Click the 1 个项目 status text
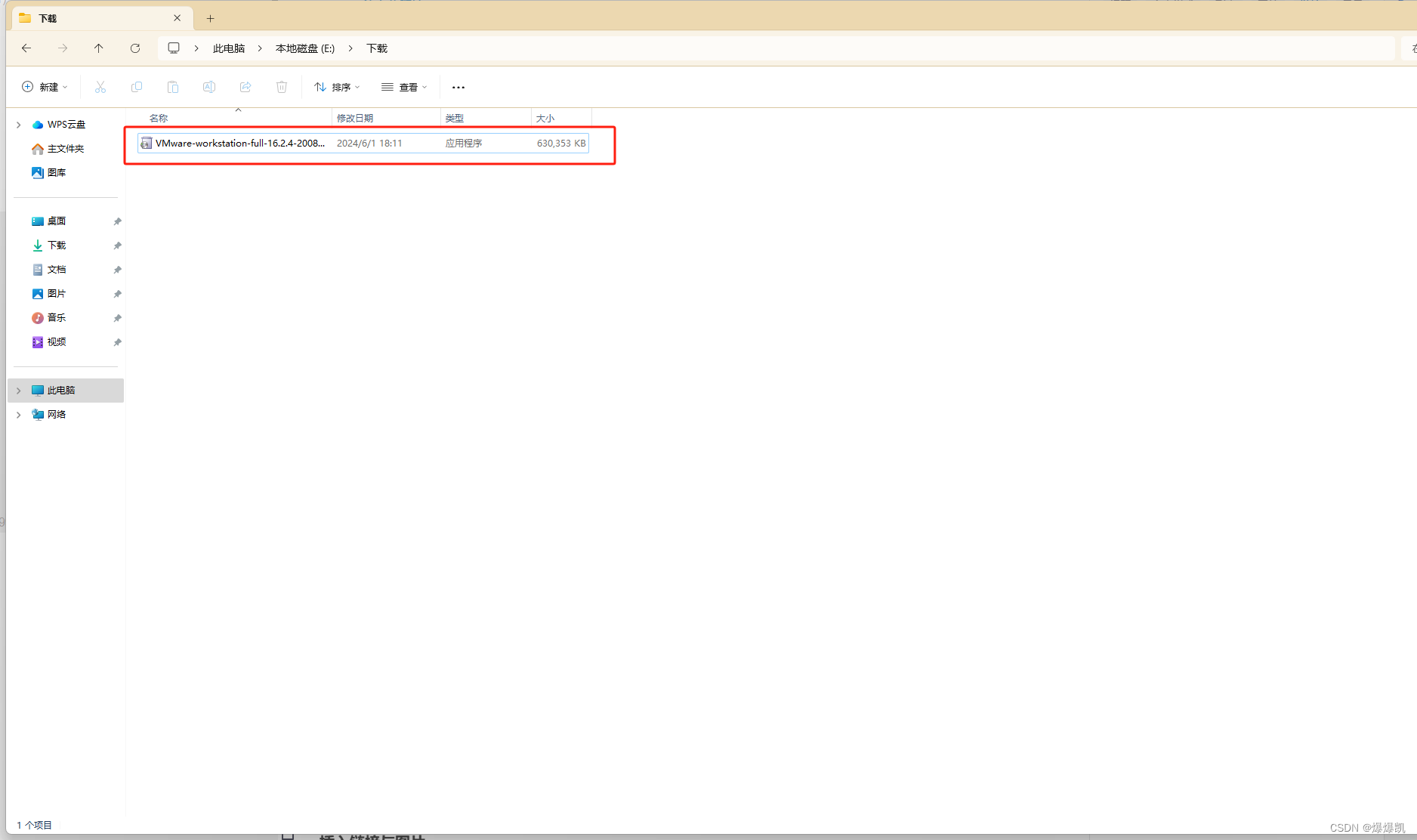 (35, 825)
